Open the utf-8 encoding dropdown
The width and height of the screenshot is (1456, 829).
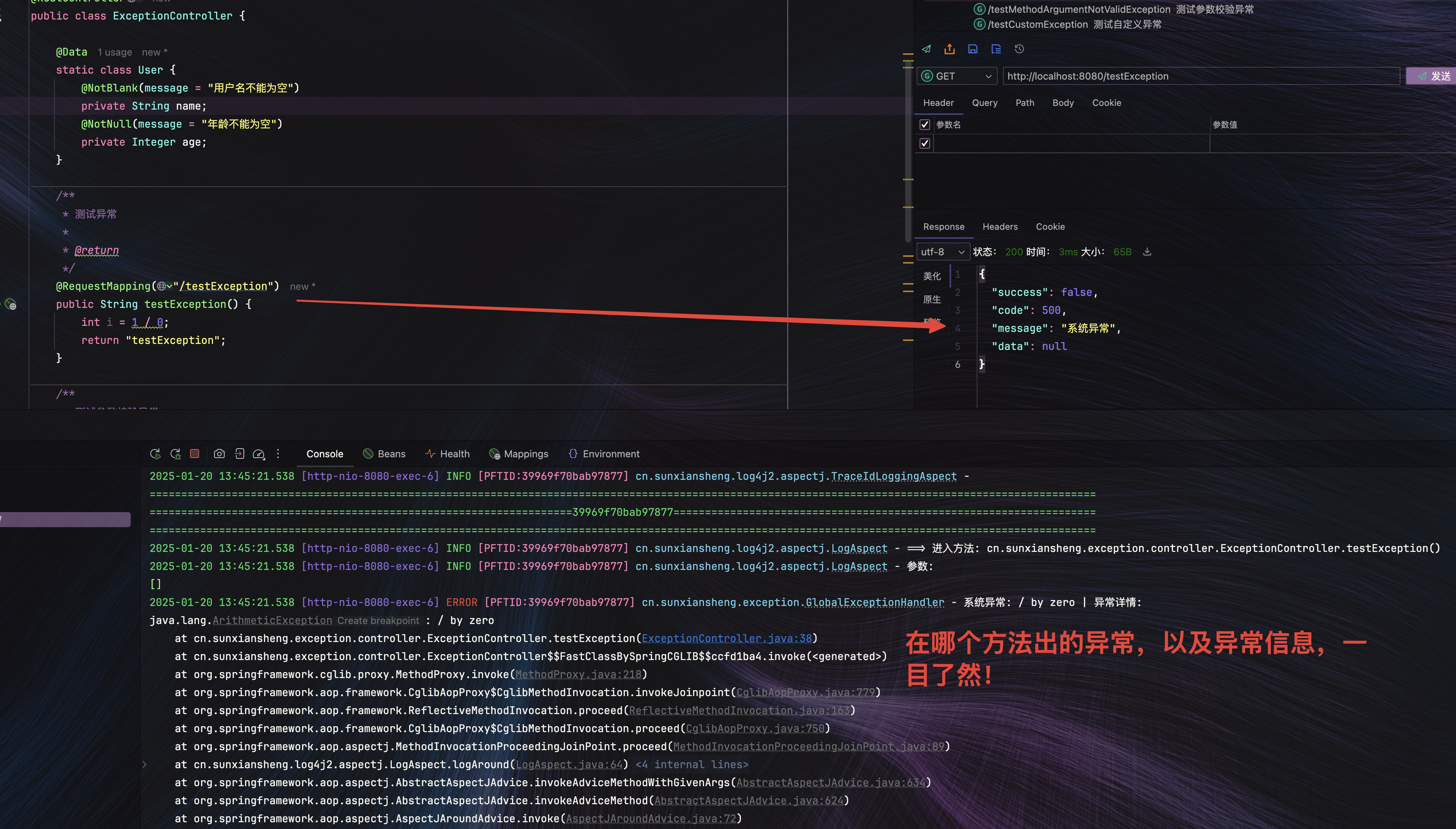943,252
